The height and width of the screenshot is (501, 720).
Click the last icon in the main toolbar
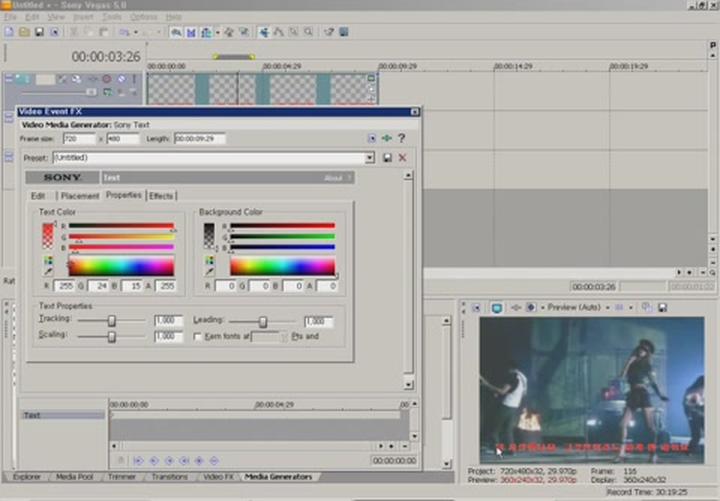point(344,32)
